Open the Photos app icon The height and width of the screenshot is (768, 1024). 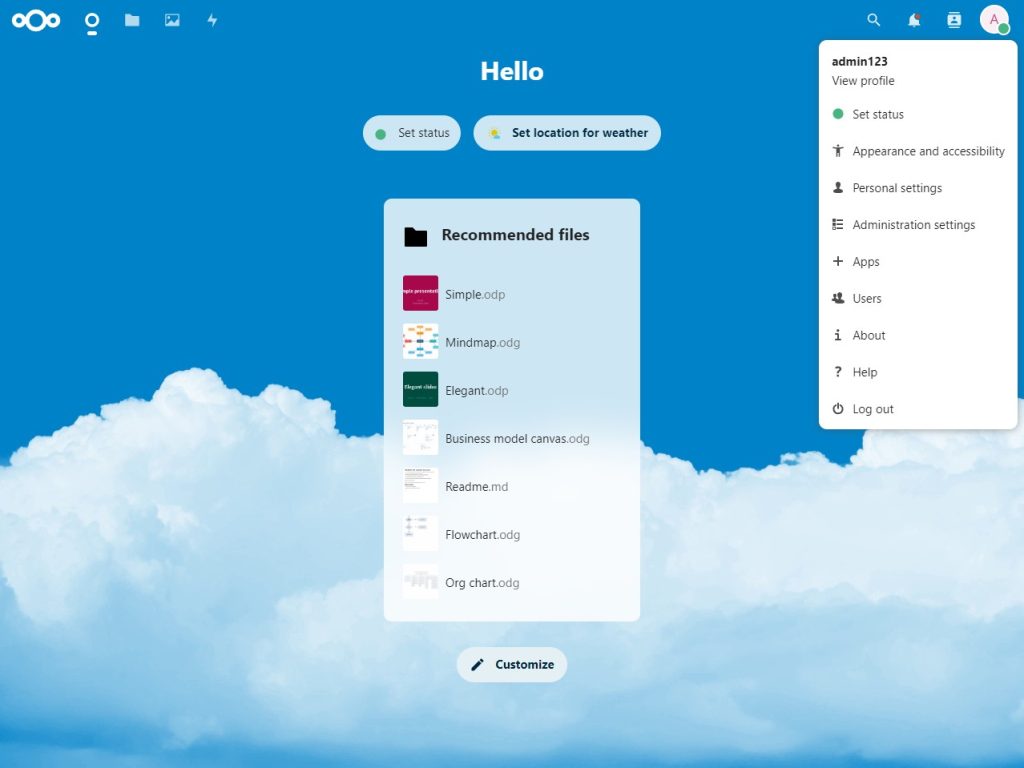pos(172,20)
